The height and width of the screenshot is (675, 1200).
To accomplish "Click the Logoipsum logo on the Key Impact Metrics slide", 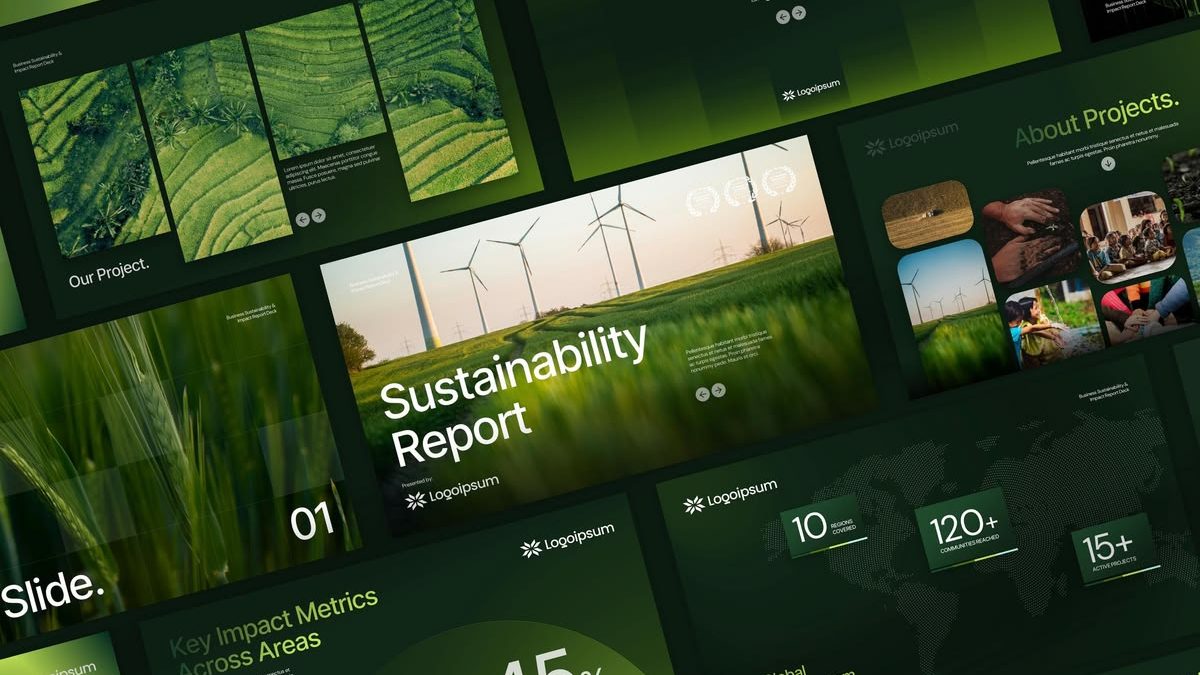I will pos(567,541).
